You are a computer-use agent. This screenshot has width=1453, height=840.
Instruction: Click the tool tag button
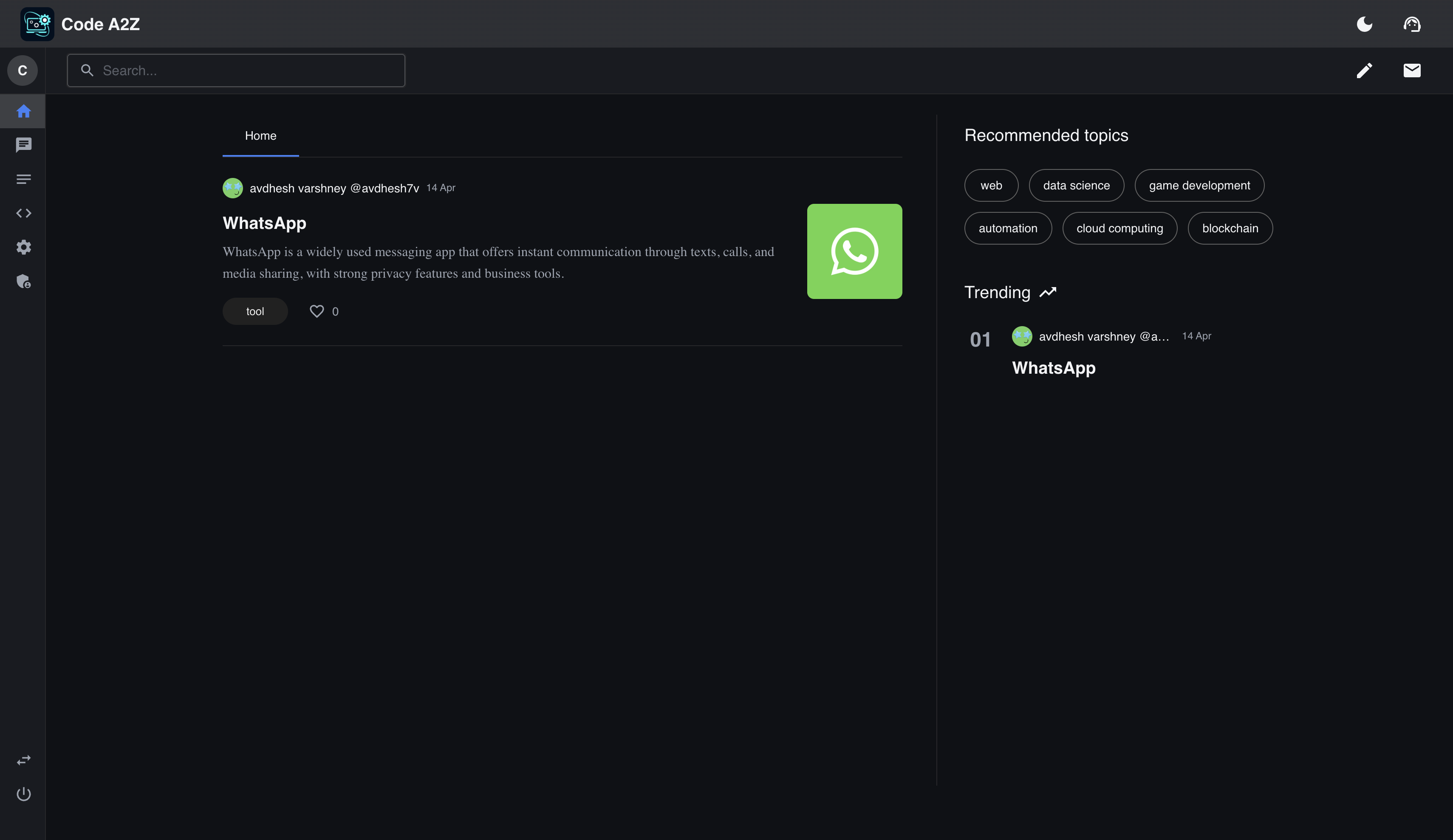pos(255,311)
